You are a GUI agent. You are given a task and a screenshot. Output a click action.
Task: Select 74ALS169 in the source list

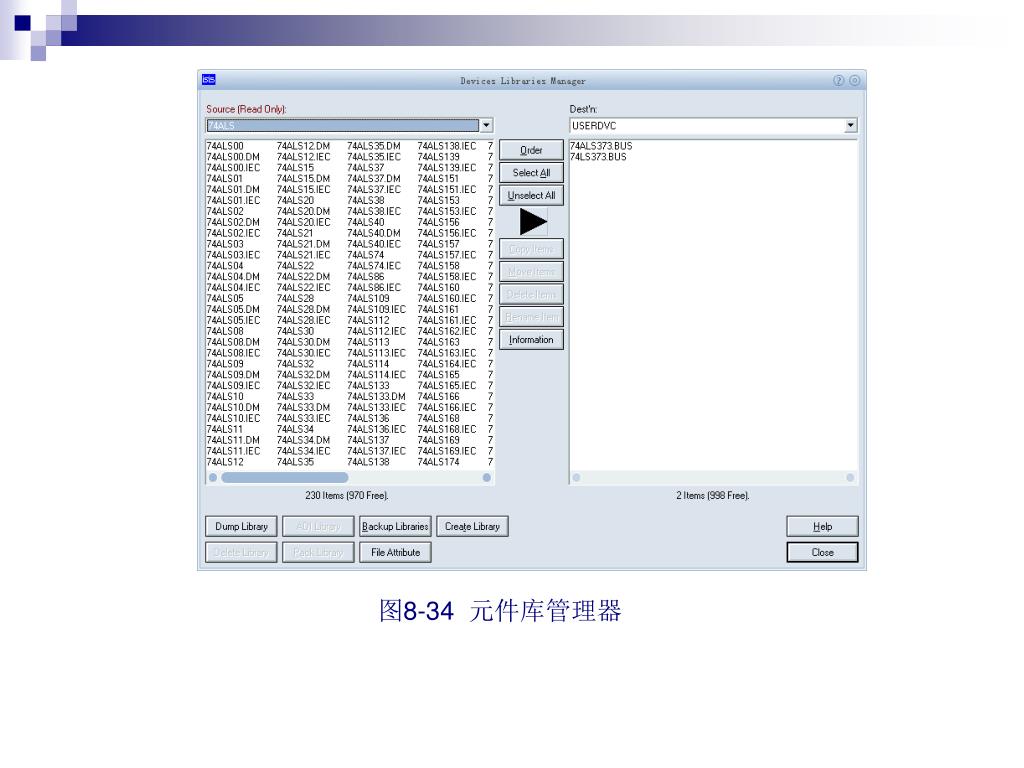(x=439, y=440)
